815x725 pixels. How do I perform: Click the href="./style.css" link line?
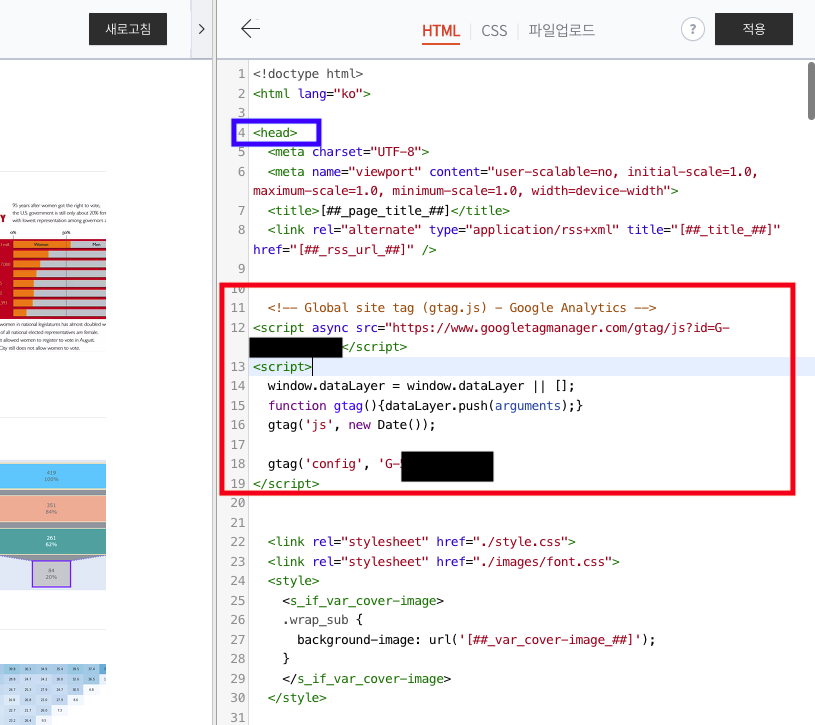[x=422, y=542]
